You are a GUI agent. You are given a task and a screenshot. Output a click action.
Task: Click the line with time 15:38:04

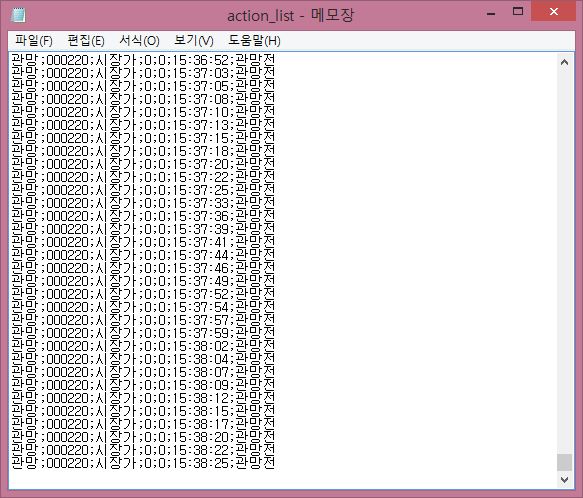[x=143, y=360]
